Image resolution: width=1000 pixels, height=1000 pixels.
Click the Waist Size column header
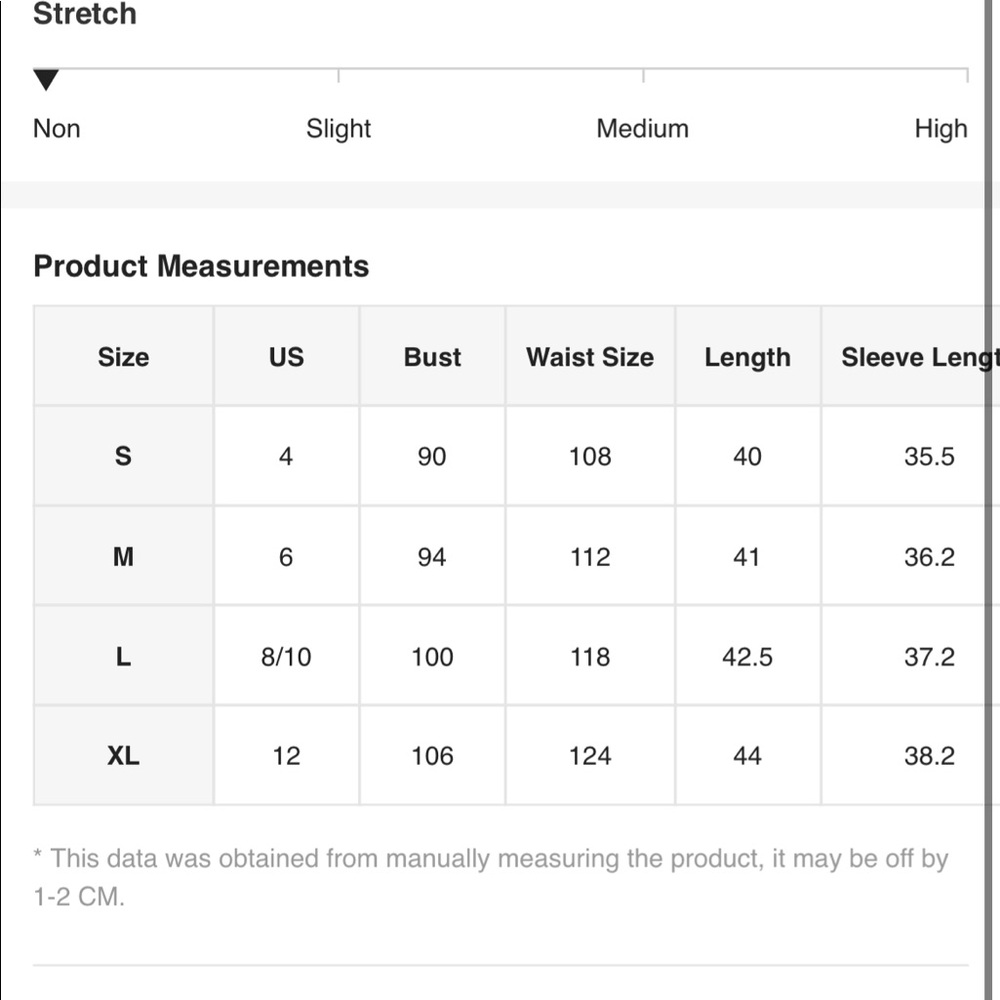tap(590, 357)
